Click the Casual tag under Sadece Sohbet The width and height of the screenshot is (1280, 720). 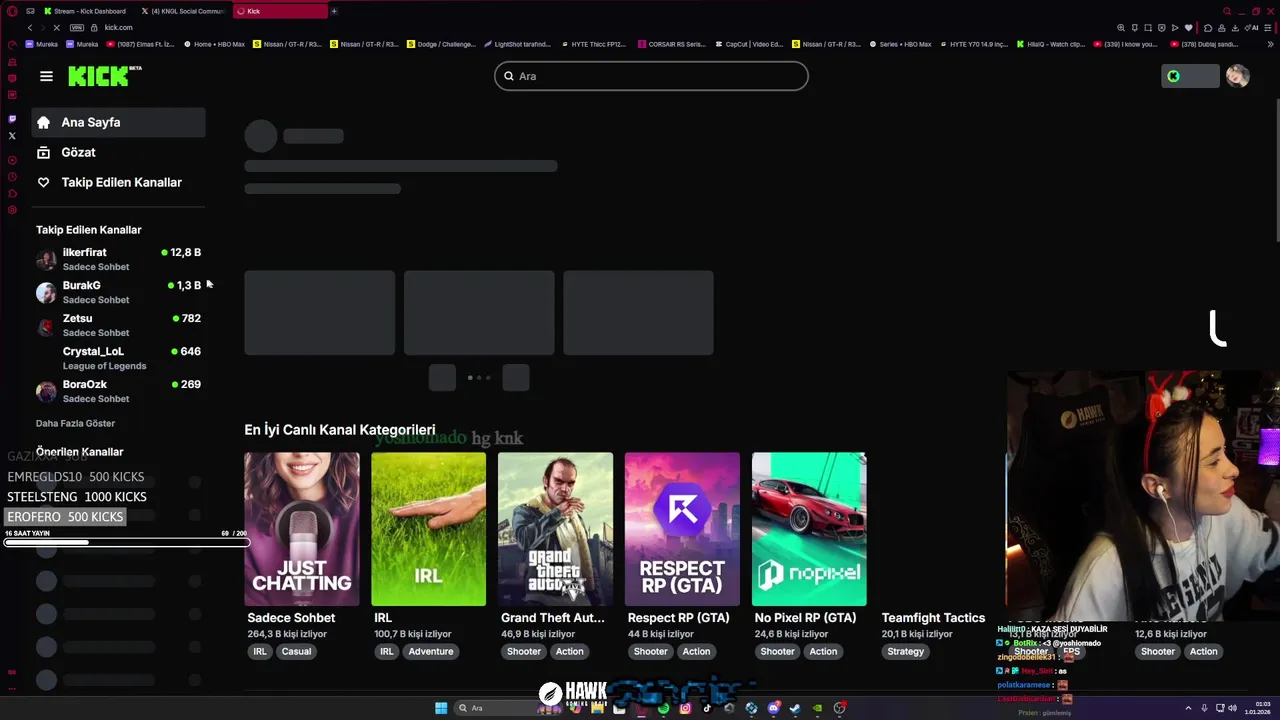tap(296, 651)
